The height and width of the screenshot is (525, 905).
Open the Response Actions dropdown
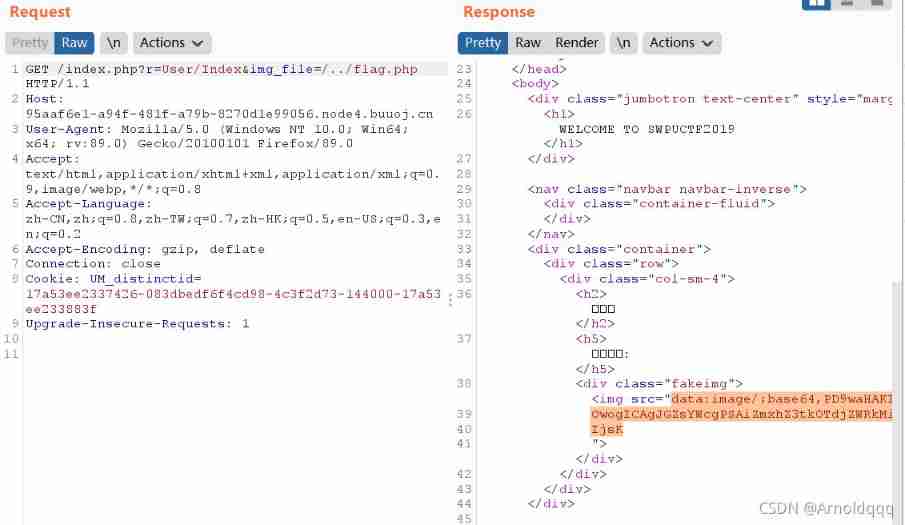pyautogui.click(x=682, y=43)
